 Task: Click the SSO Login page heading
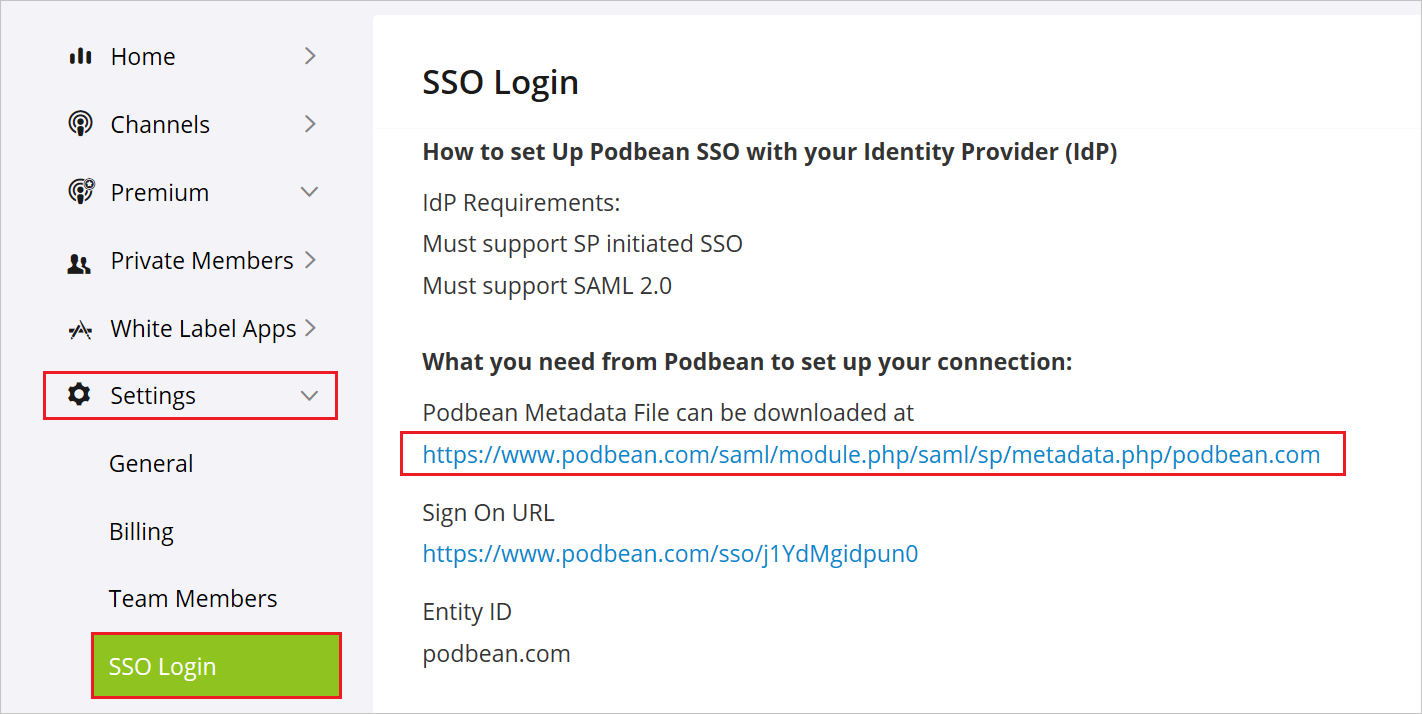point(500,82)
